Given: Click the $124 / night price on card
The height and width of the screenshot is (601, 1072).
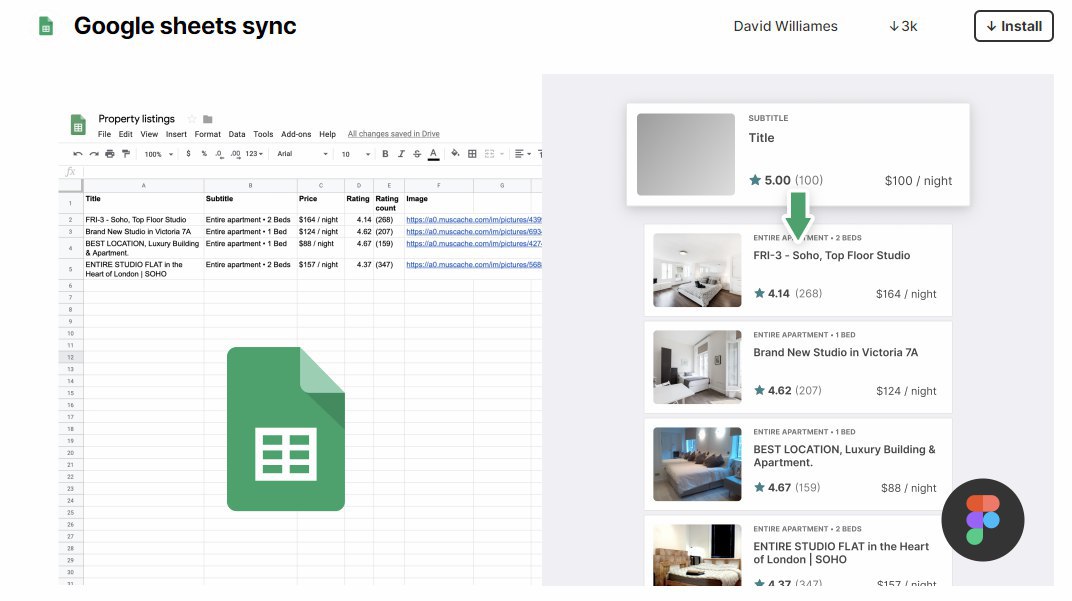Looking at the screenshot, I should [906, 391].
